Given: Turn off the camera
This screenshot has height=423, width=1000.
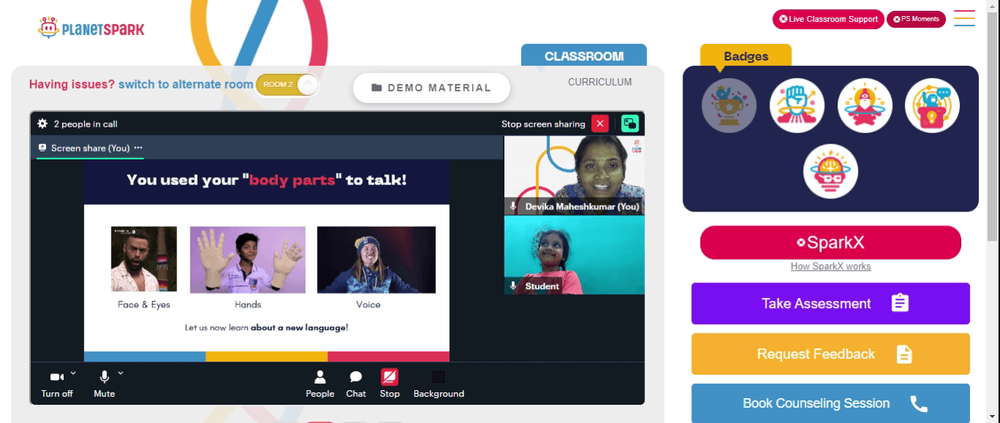Looking at the screenshot, I should tap(57, 384).
